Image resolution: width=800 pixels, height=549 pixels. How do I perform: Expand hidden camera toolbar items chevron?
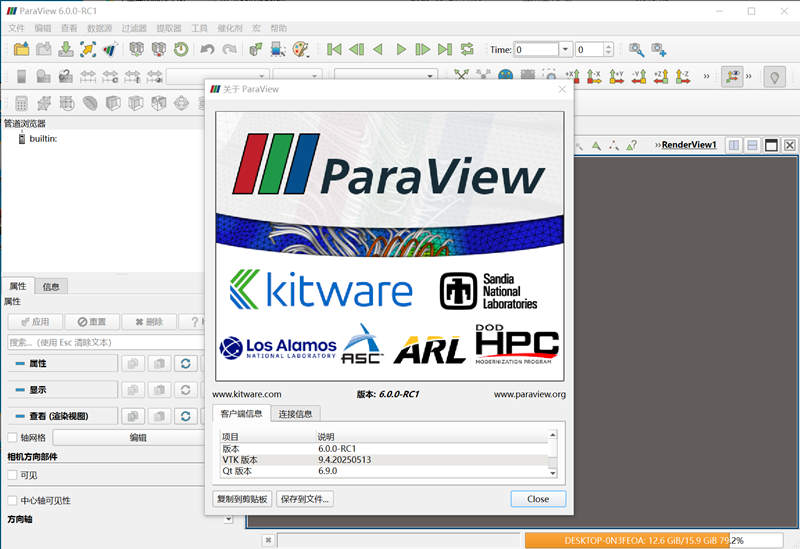click(706, 77)
